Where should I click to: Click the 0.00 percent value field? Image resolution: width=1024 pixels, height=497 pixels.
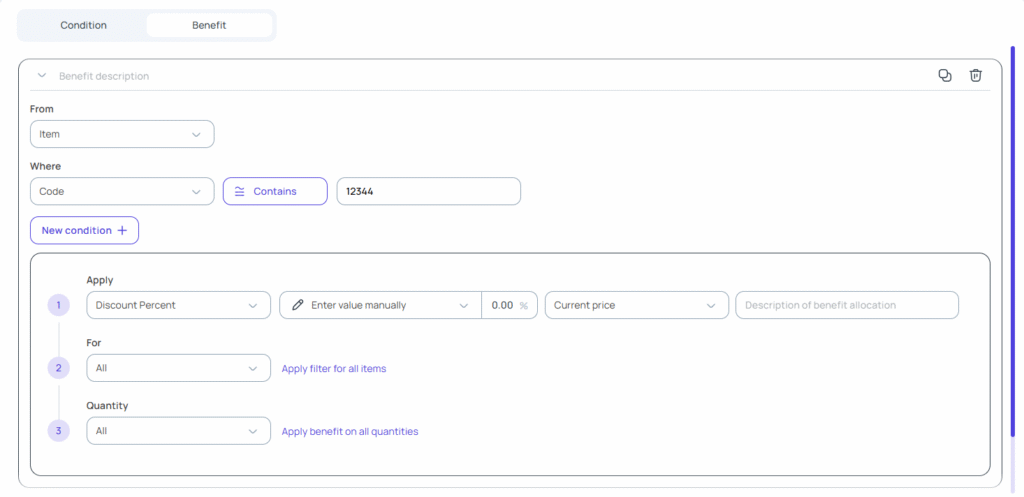pyautogui.click(x=503, y=305)
